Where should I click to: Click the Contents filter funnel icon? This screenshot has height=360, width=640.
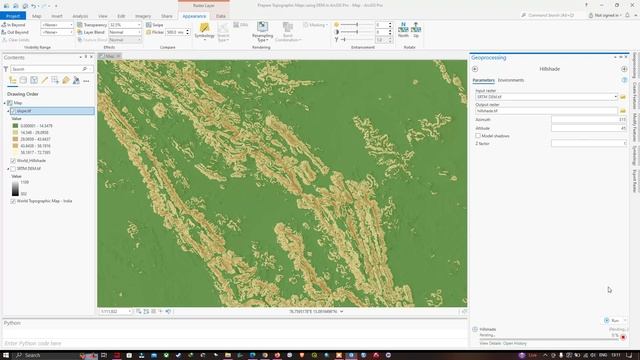click(x=6, y=69)
